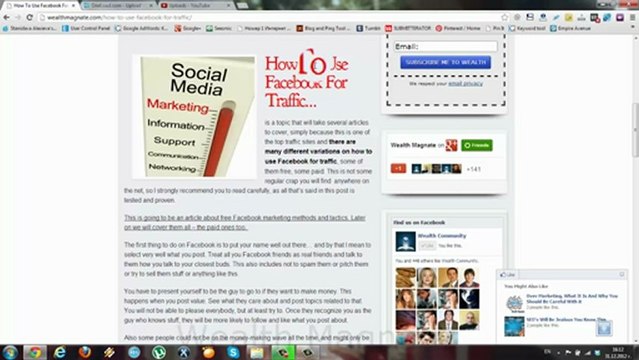Viewport: 639px width, 360px height.
Task: Click the scroll-to-top arrow icon
Action: click(x=604, y=329)
